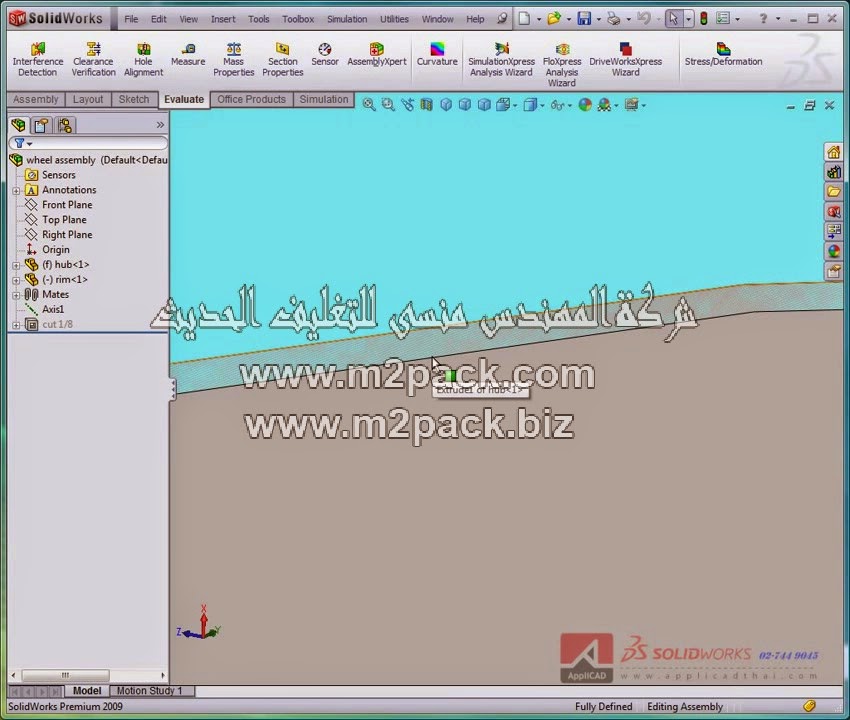Open the Display Style dropdown

542,106
